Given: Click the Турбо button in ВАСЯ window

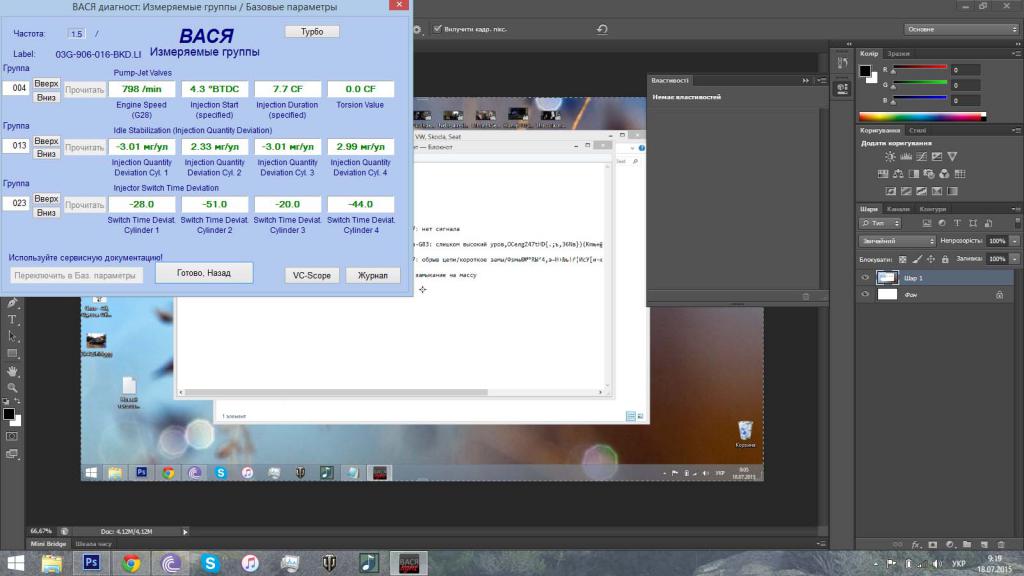Looking at the screenshot, I should click(312, 31).
